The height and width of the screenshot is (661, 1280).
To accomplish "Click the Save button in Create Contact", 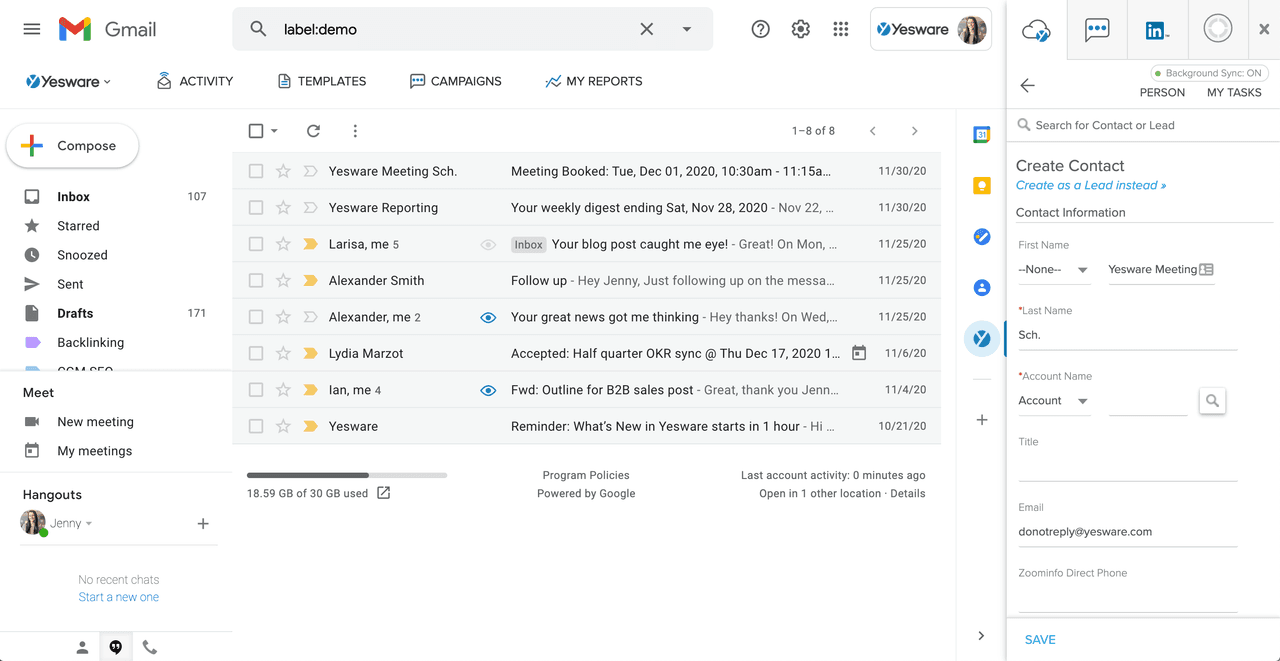I will click(x=1040, y=640).
